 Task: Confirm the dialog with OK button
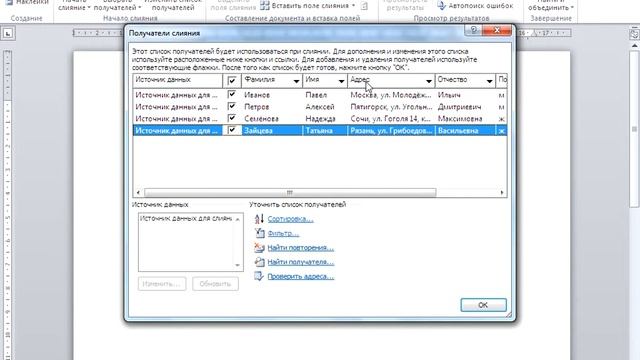[483, 305]
